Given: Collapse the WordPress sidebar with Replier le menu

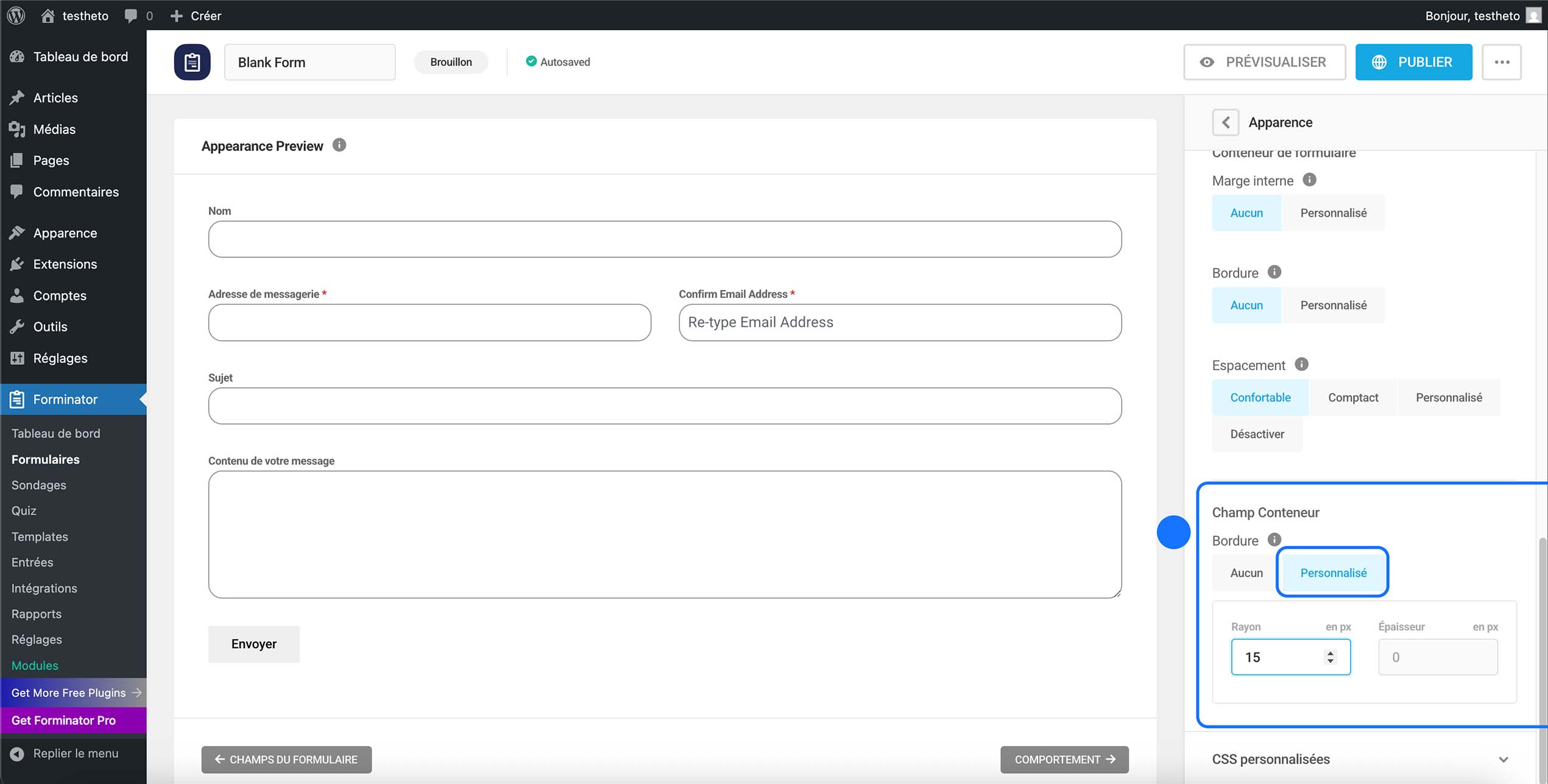Looking at the screenshot, I should (75, 754).
